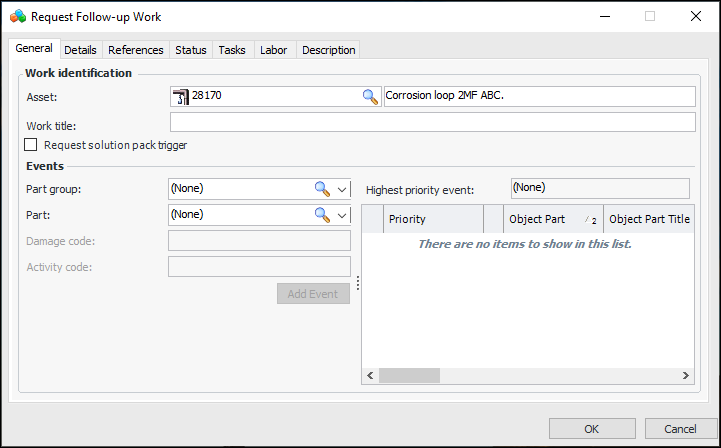Open the References tab
Image resolution: width=721 pixels, height=448 pixels.
[x=136, y=50]
